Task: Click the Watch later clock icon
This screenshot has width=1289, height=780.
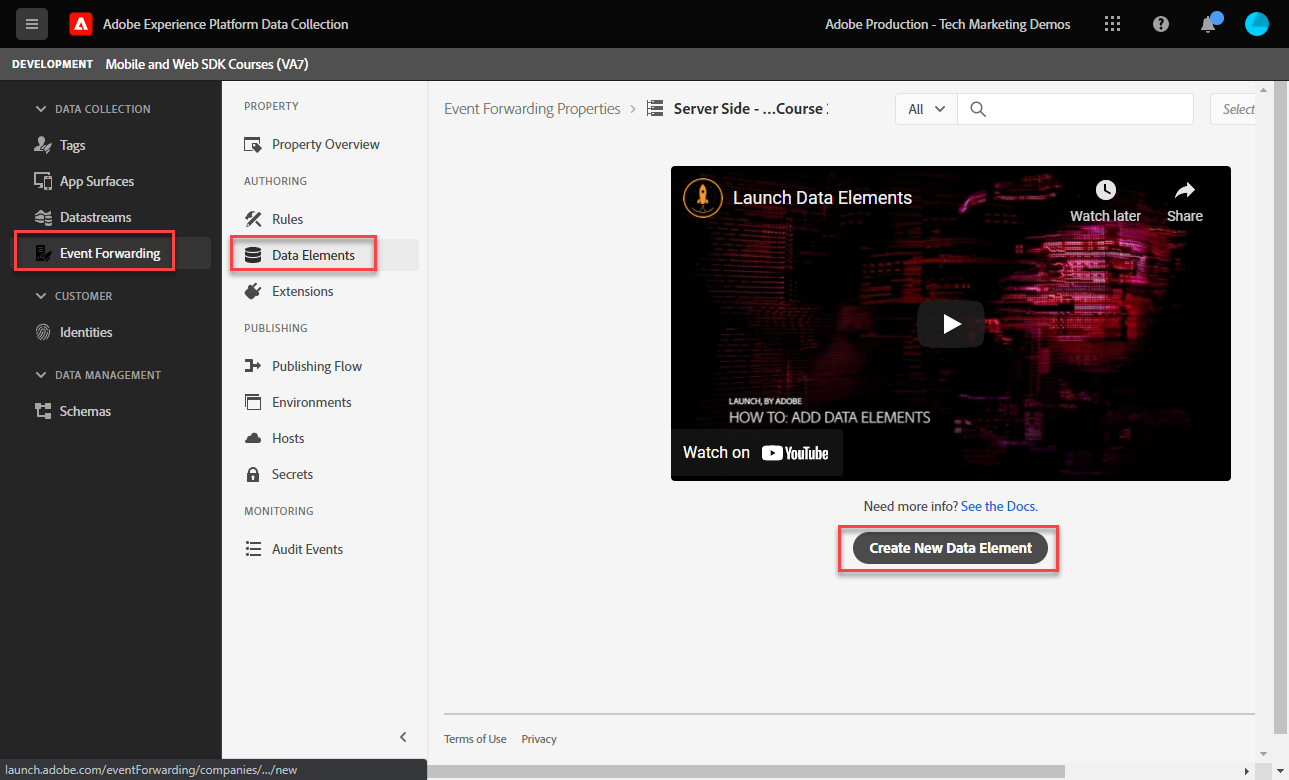Action: [x=1105, y=190]
